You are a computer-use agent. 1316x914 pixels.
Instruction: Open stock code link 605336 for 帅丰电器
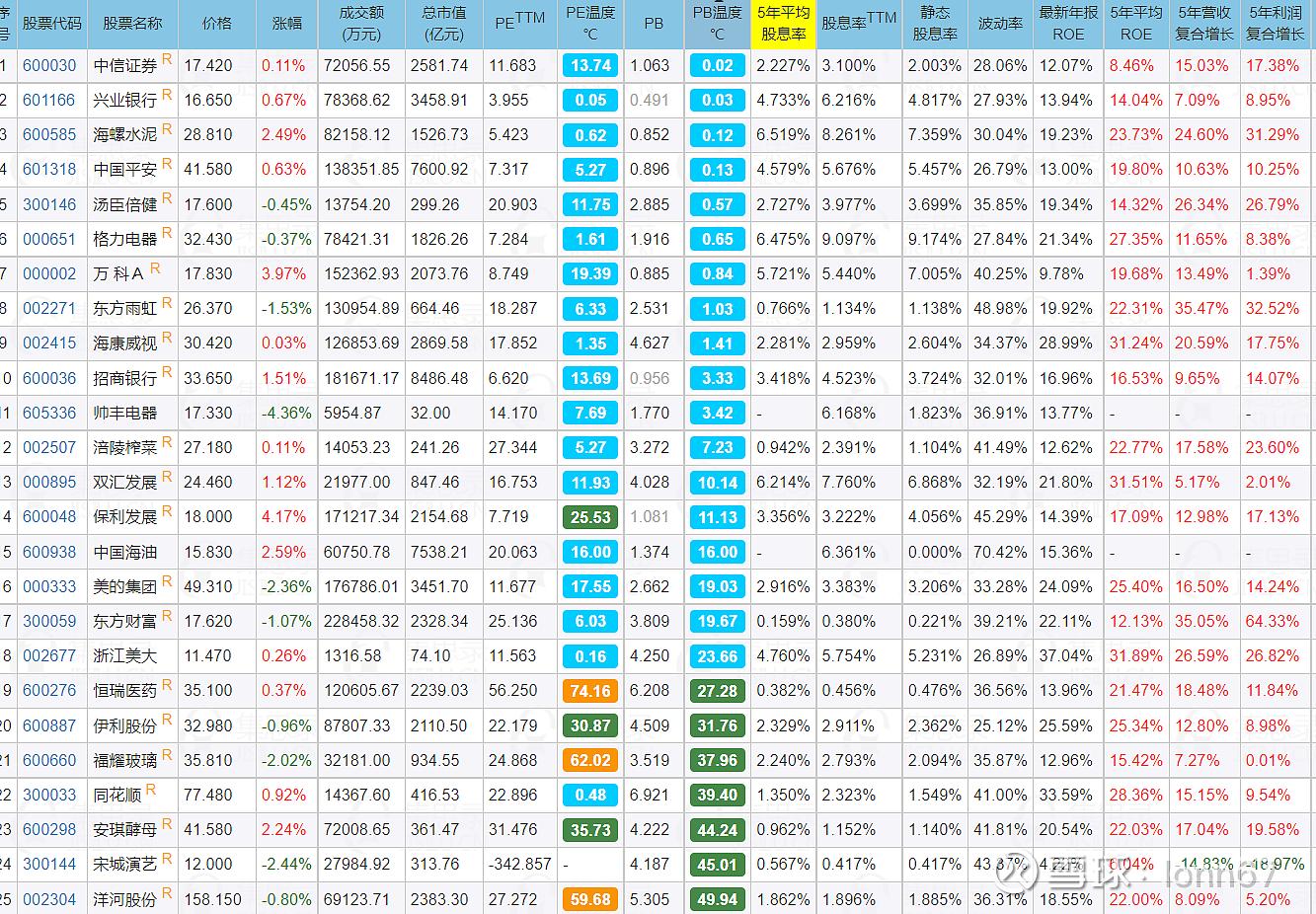click(49, 414)
